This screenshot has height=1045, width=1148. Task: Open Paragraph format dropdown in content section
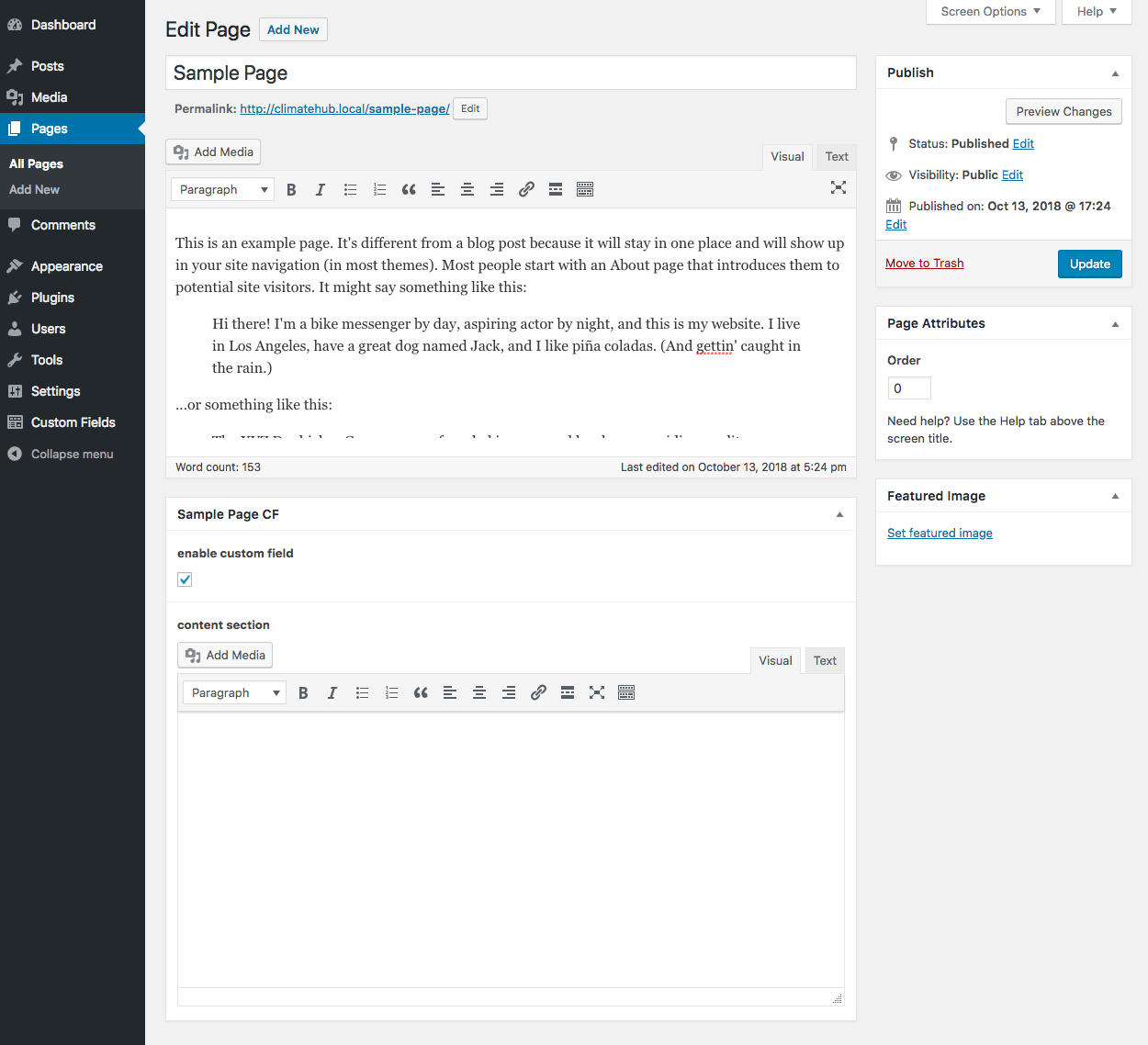(234, 692)
